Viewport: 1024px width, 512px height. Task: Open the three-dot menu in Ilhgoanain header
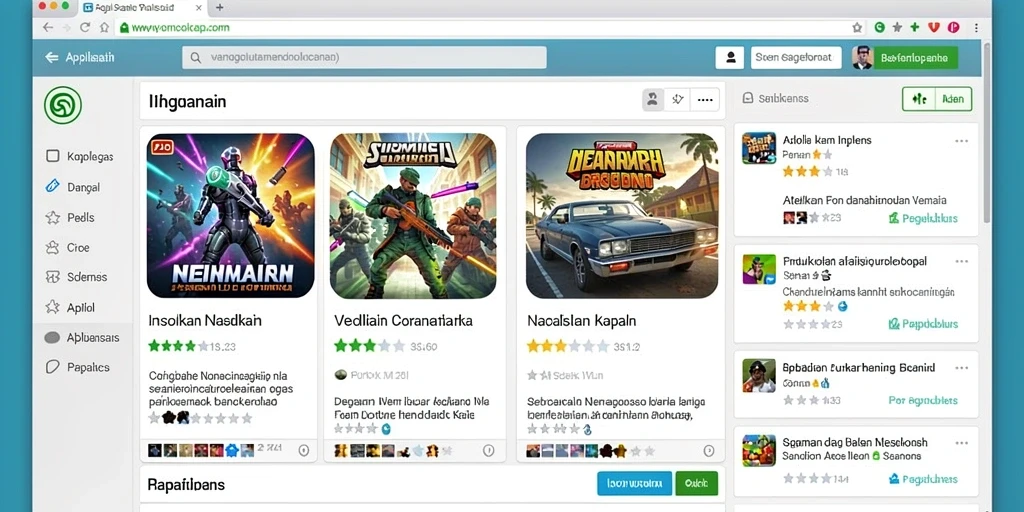click(x=705, y=99)
